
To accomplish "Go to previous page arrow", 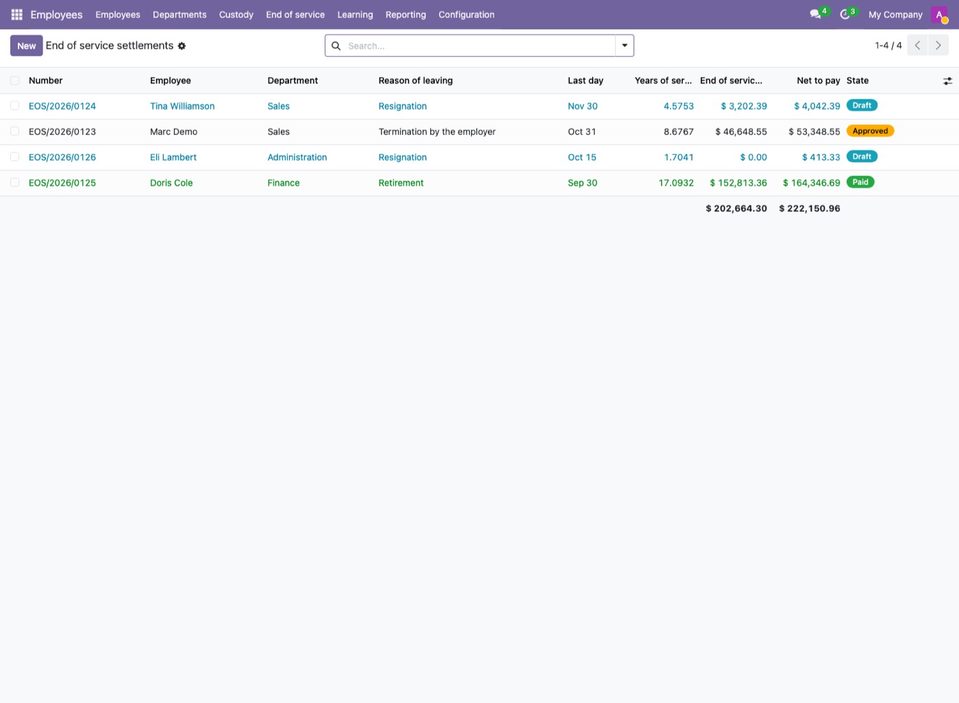I will (917, 45).
